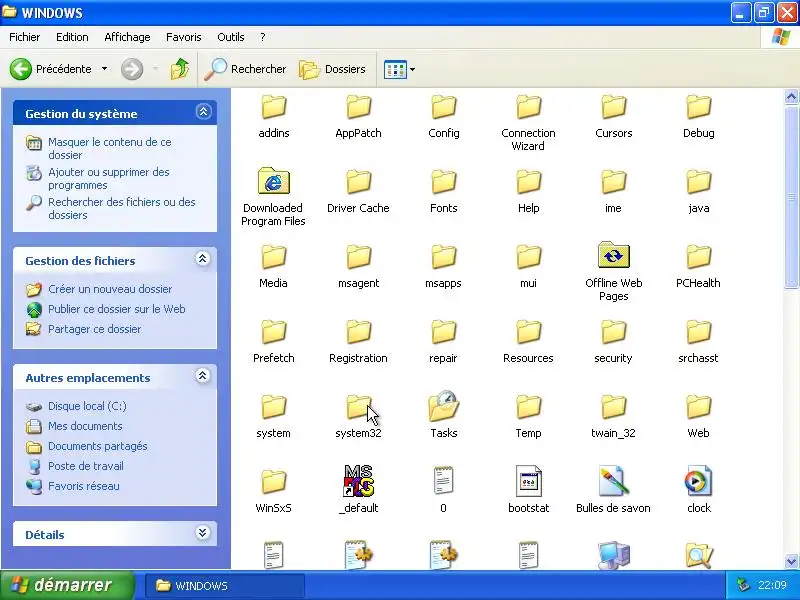The height and width of the screenshot is (600, 800).
Task: Open the system32 folder
Action: (358, 414)
